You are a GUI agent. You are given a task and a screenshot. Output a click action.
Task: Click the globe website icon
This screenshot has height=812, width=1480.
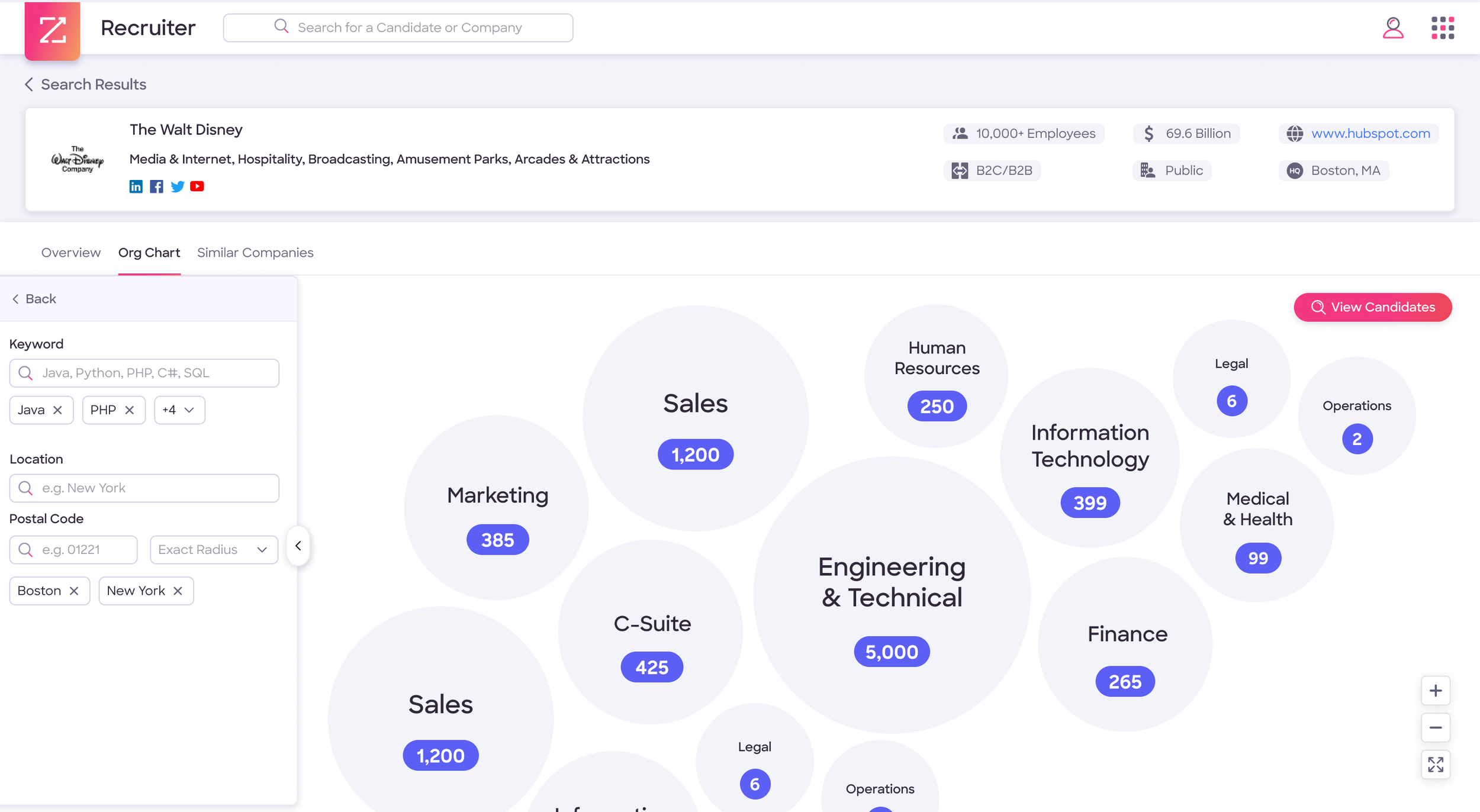1295,134
